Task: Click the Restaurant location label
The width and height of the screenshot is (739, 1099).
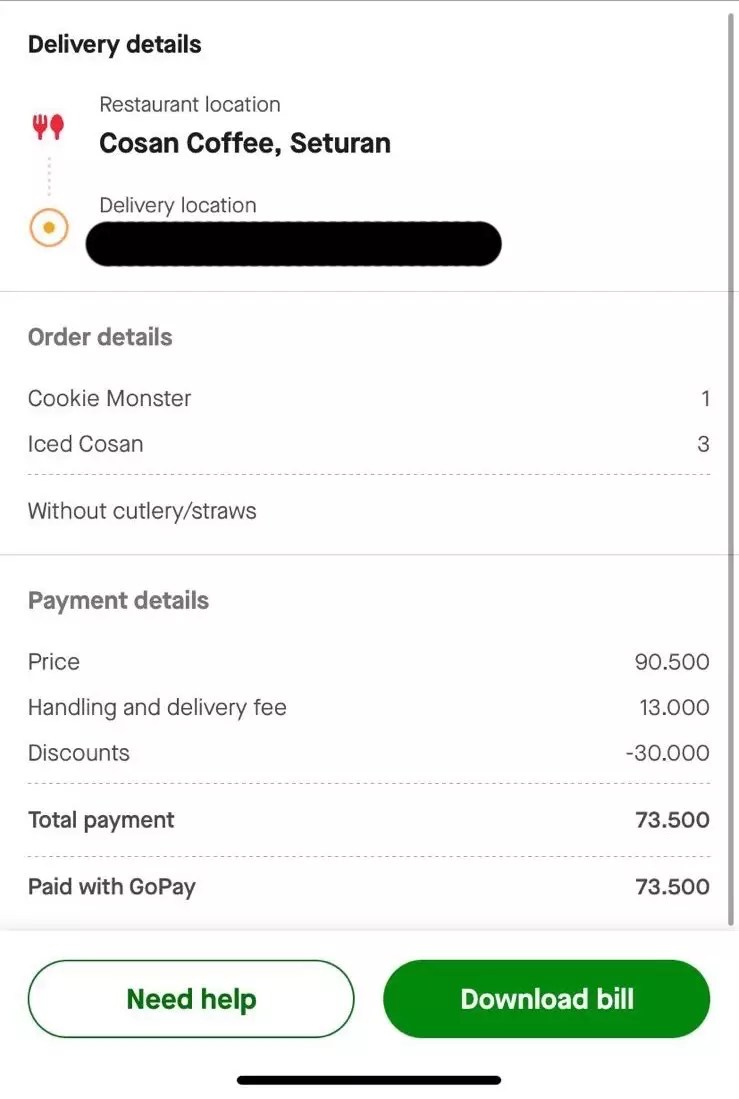Action: [189, 104]
